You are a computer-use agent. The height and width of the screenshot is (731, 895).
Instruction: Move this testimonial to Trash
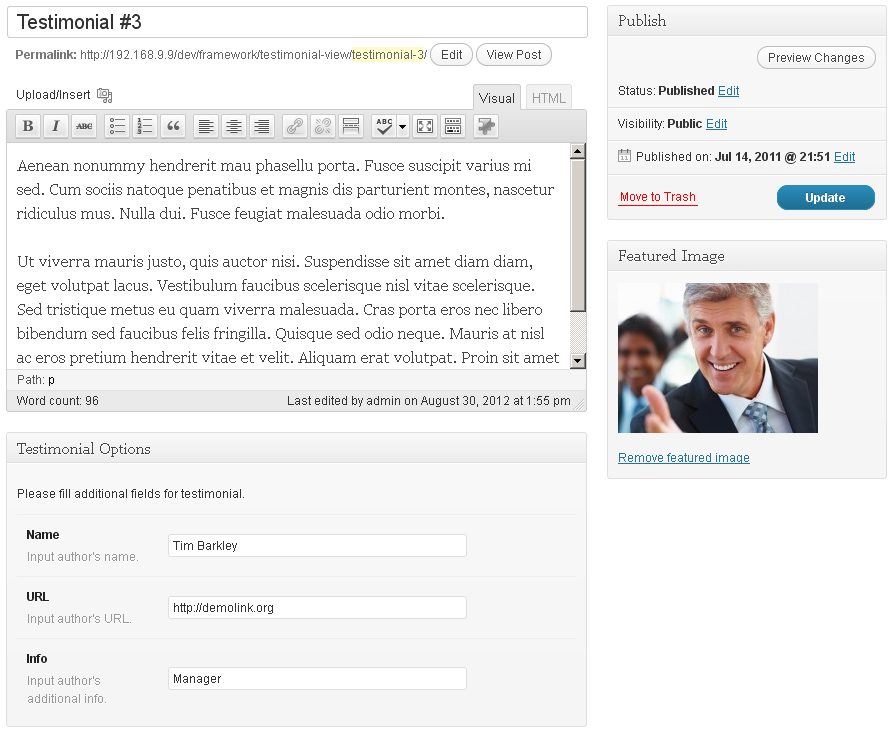point(657,197)
